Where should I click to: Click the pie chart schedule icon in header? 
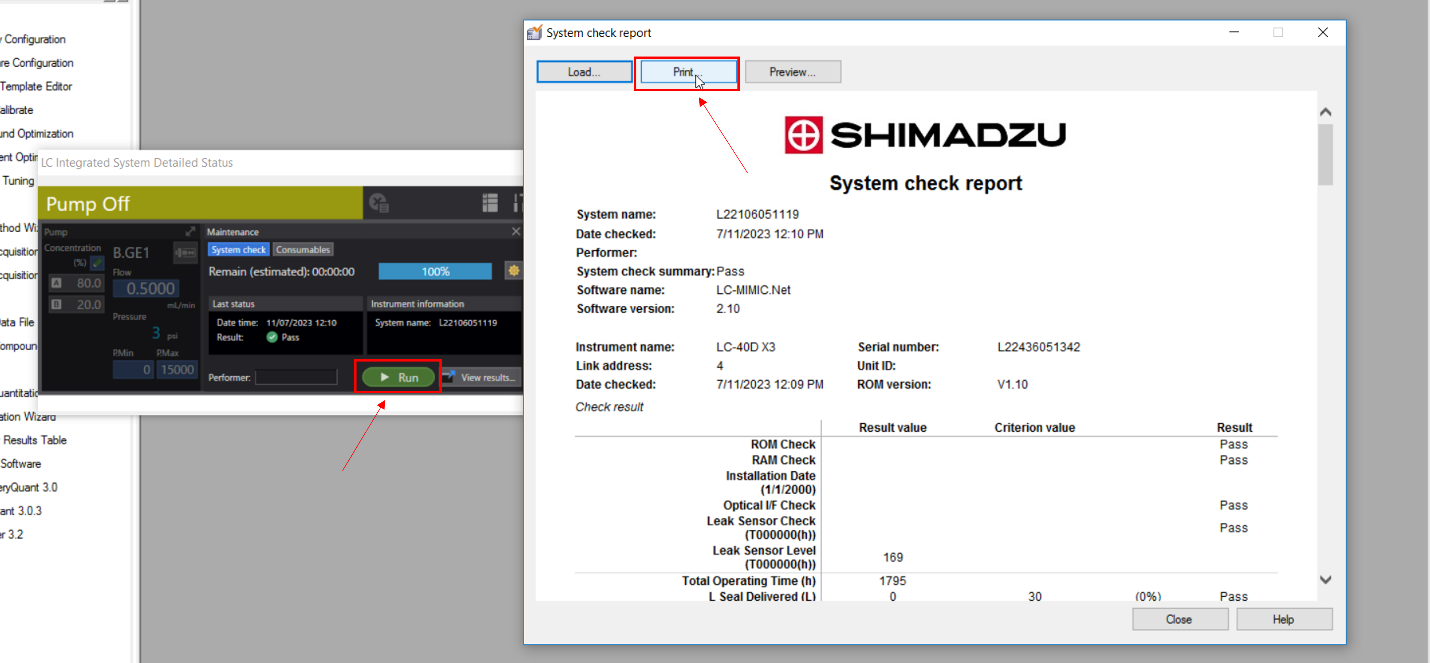tap(378, 203)
